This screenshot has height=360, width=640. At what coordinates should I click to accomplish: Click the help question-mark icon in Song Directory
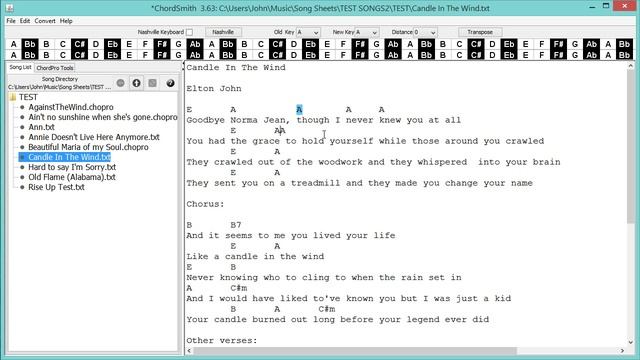[x=170, y=83]
